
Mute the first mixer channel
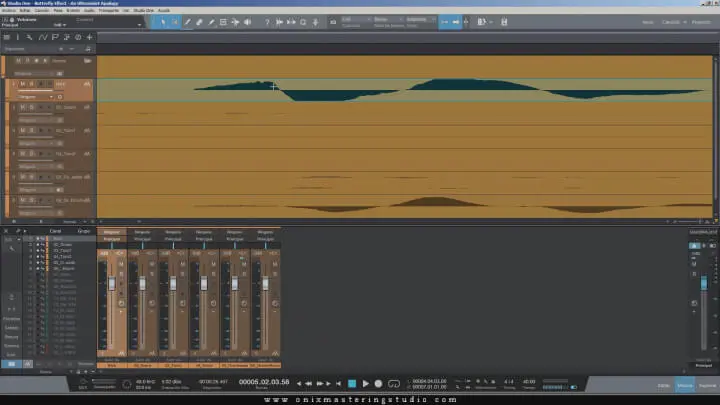(121, 264)
